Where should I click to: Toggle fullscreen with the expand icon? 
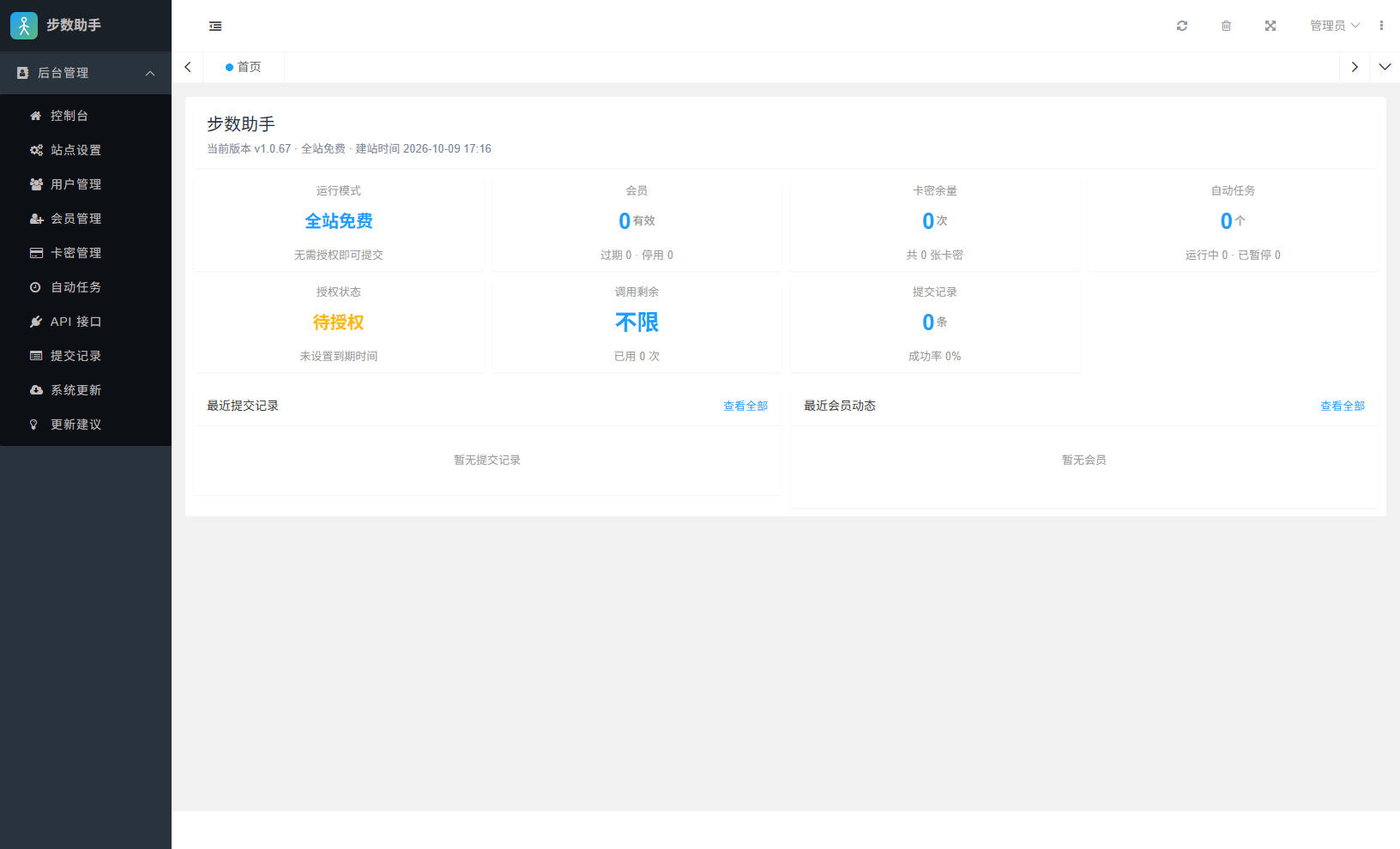coord(1270,26)
